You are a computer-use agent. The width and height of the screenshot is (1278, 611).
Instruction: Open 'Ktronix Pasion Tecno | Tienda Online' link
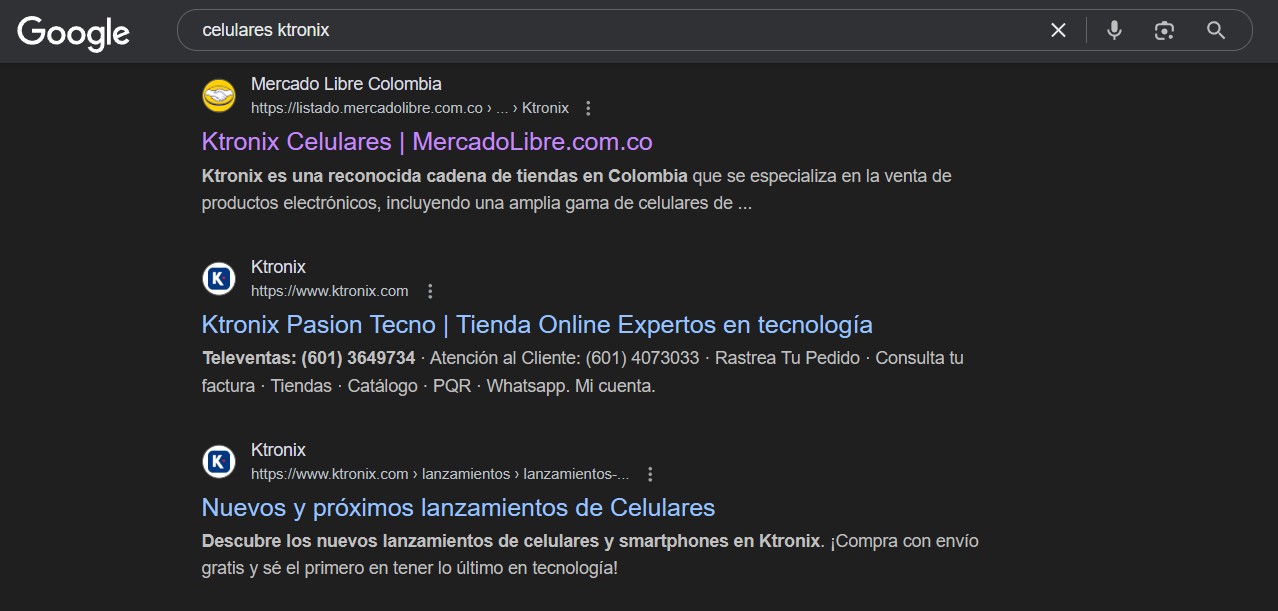[x=537, y=324]
